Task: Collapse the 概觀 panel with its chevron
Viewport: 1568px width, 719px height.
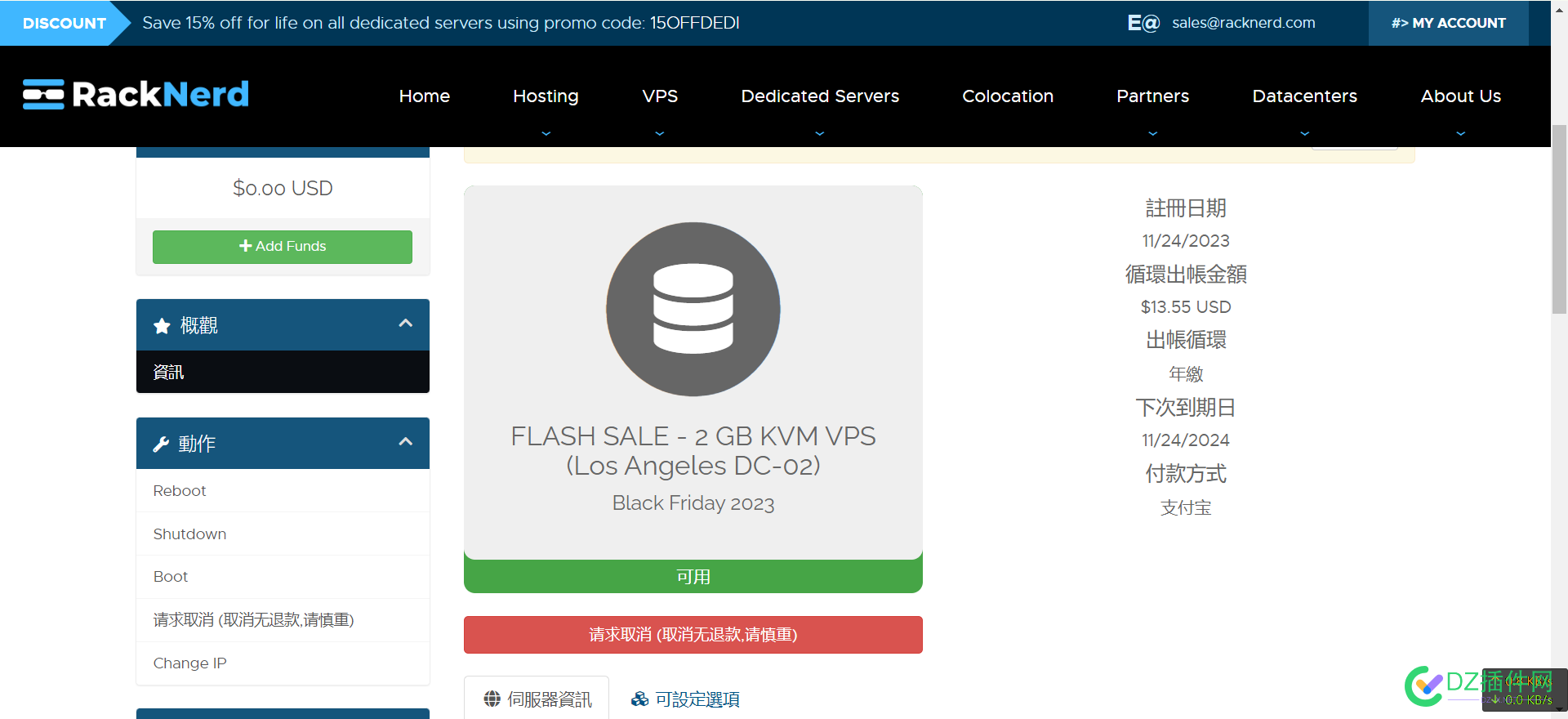Action: (x=405, y=324)
